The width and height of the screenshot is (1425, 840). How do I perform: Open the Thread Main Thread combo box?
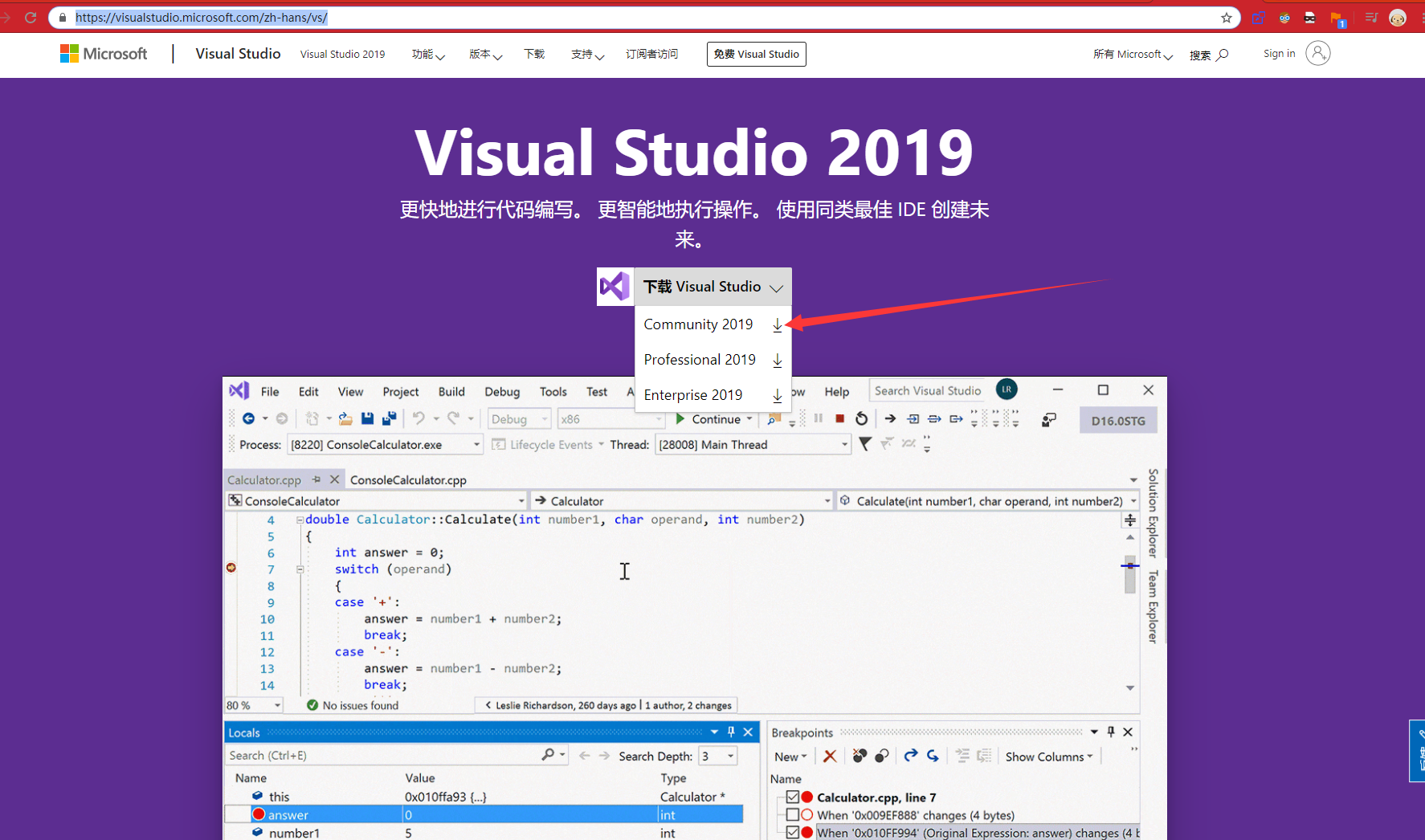tap(752, 444)
